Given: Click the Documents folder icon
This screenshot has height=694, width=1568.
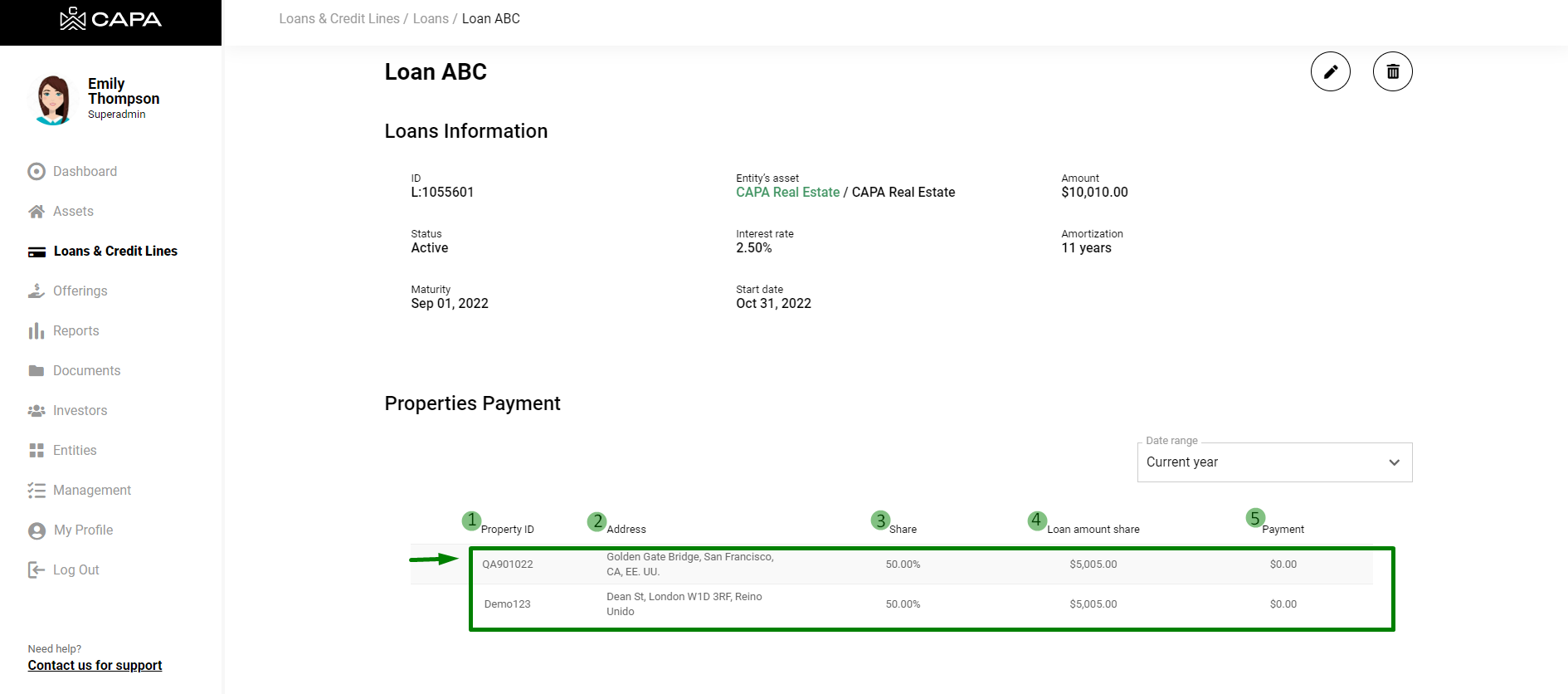Looking at the screenshot, I should coord(37,371).
